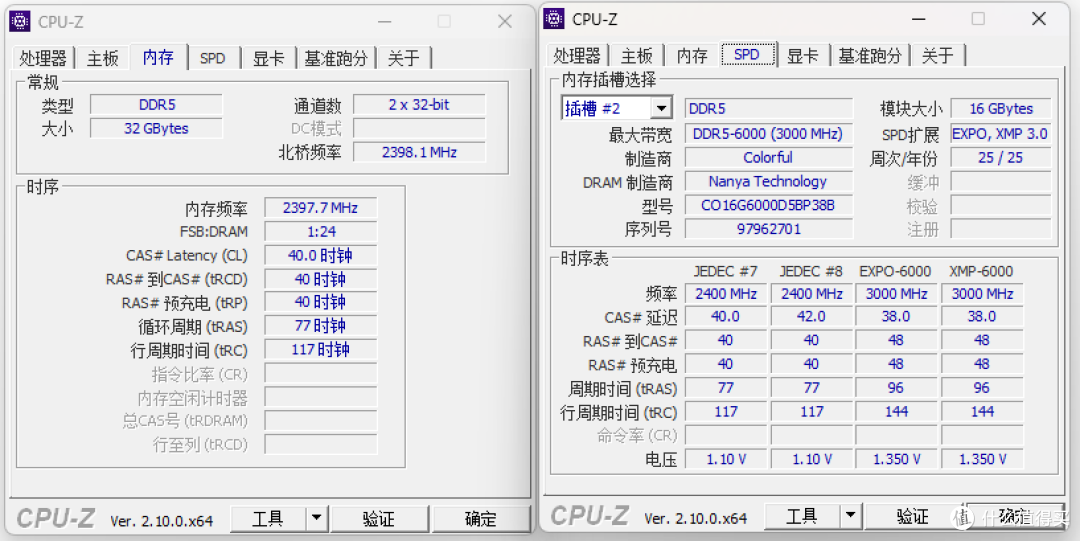Close the left CPU-Z window
The height and width of the screenshot is (541, 1080).
coord(505,21)
